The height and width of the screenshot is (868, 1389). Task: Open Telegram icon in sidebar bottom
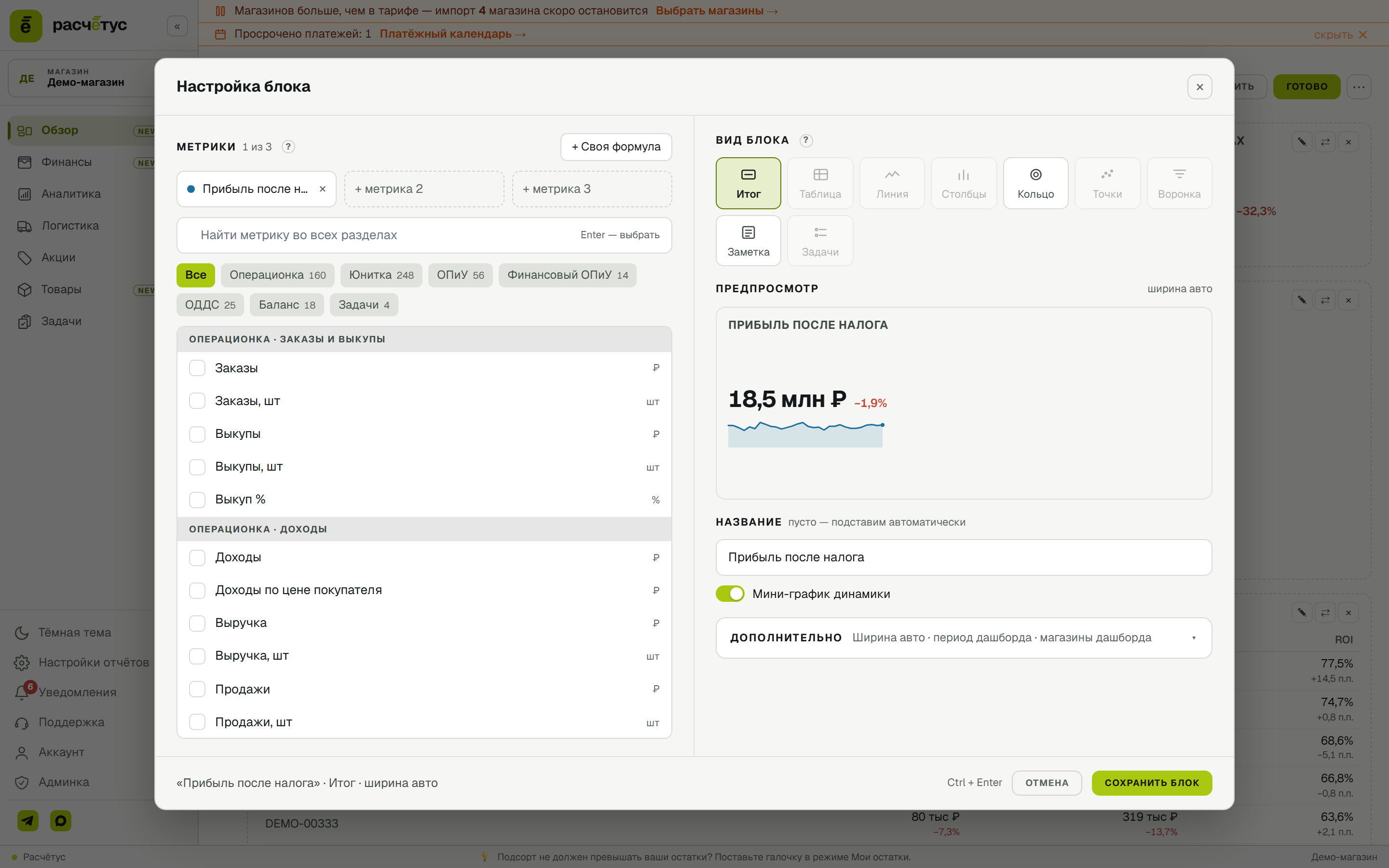(x=27, y=821)
